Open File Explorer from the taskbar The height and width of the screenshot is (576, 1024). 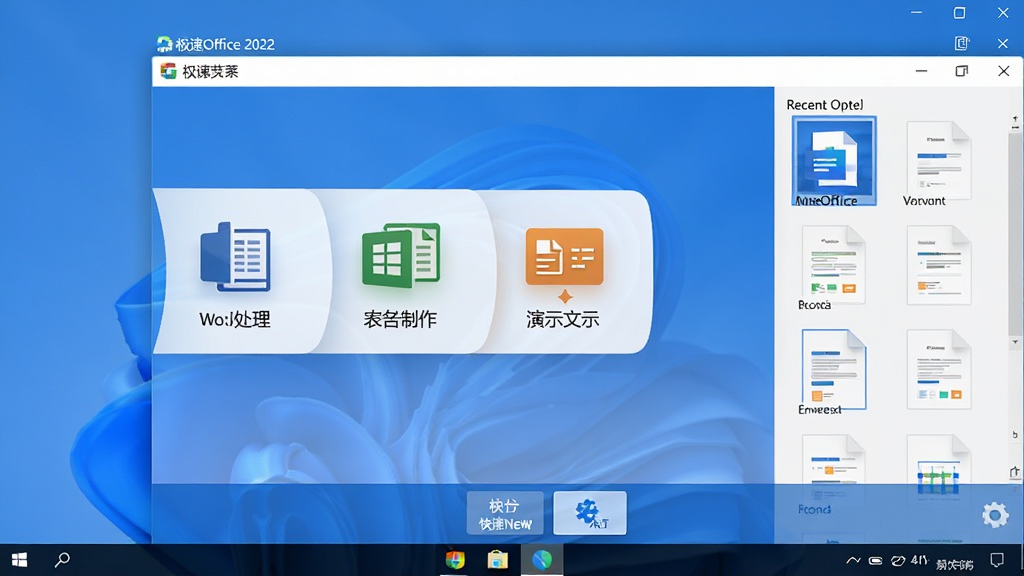click(x=498, y=560)
